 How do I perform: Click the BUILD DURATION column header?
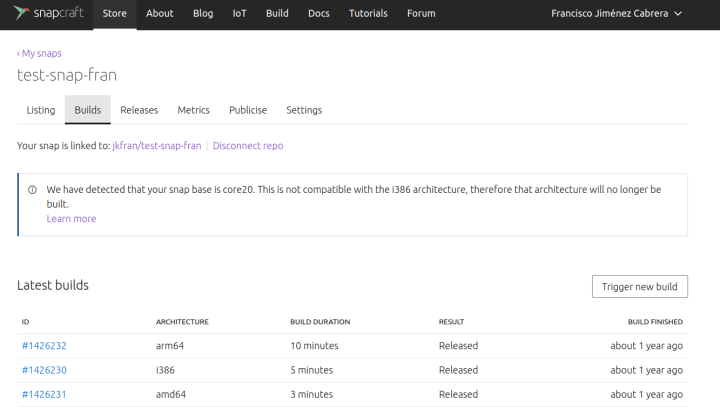pyautogui.click(x=320, y=322)
